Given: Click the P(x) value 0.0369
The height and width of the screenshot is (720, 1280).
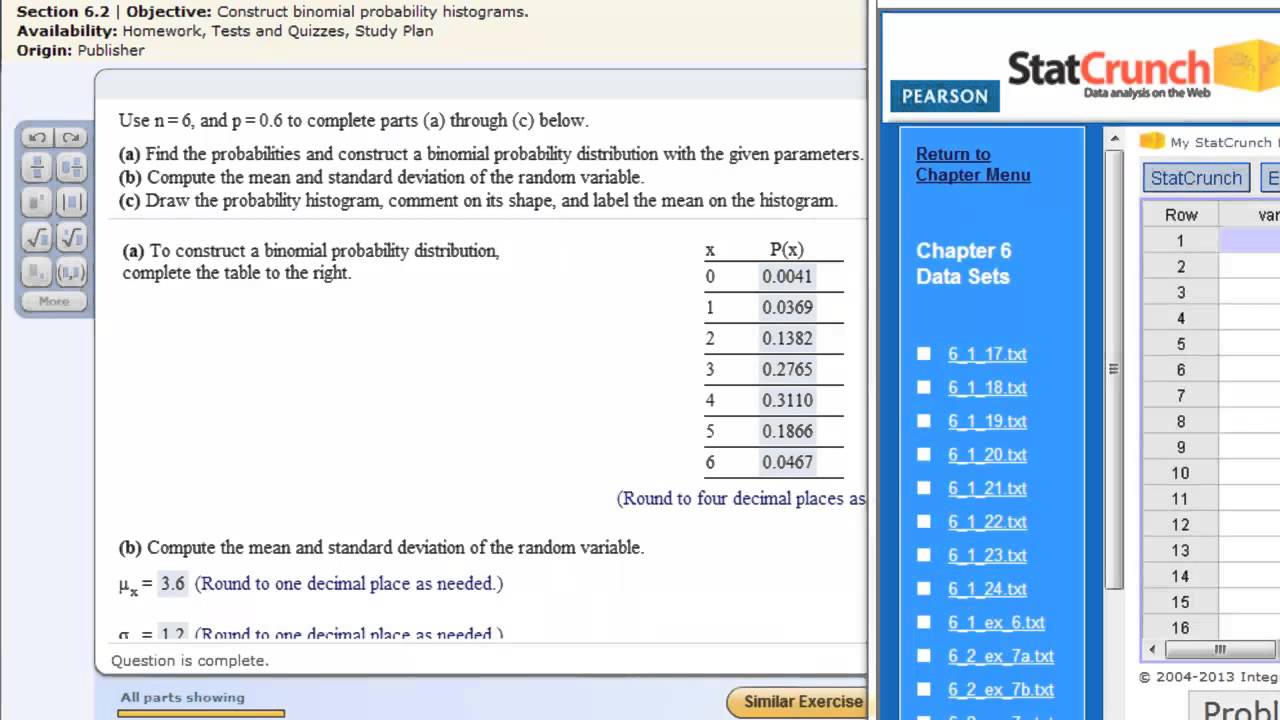Looking at the screenshot, I should click(x=787, y=307).
